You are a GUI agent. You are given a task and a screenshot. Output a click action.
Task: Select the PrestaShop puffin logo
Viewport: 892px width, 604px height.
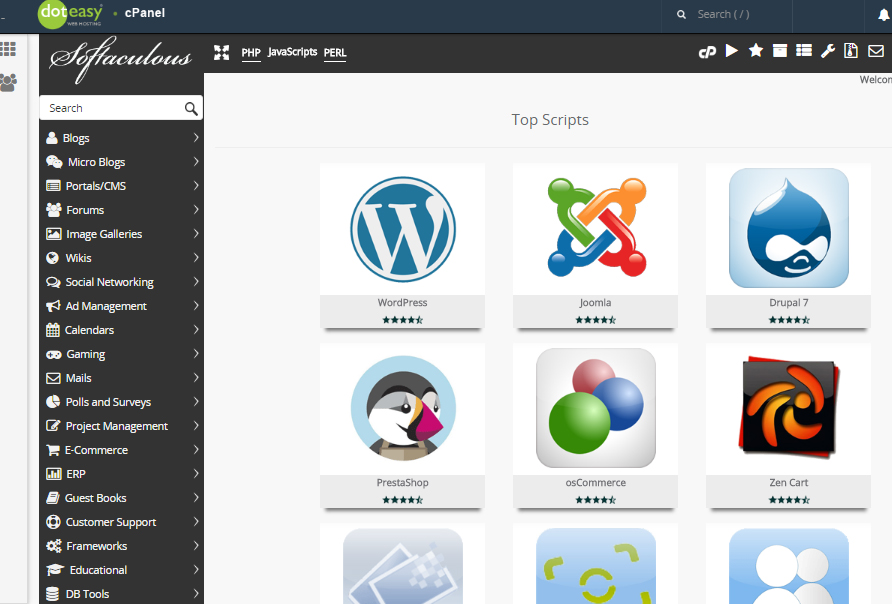403,408
